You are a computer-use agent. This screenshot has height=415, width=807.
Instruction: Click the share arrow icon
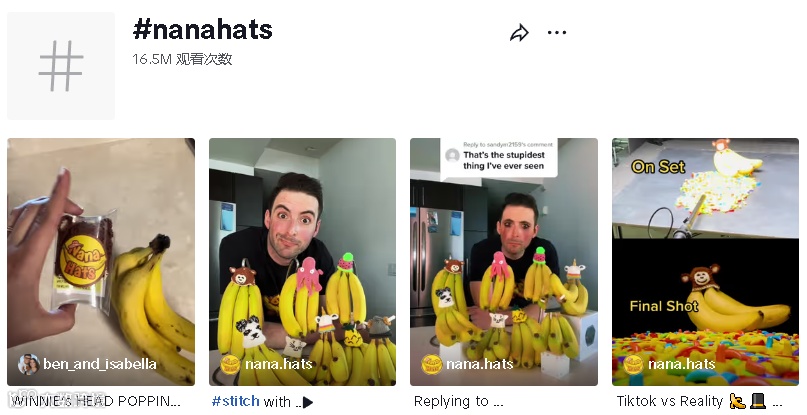pos(519,33)
